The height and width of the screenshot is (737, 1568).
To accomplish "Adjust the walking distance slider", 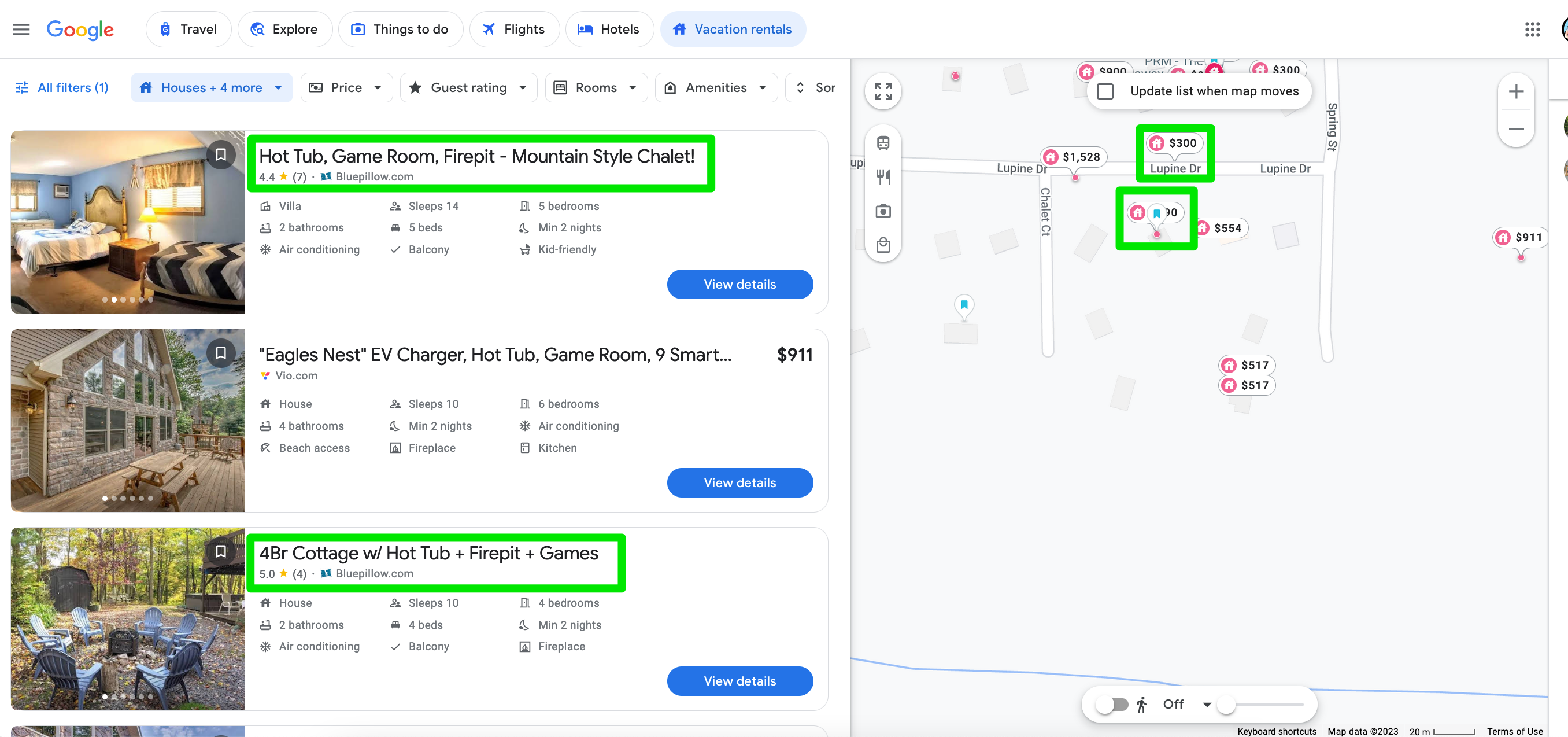I will pyautogui.click(x=1226, y=705).
